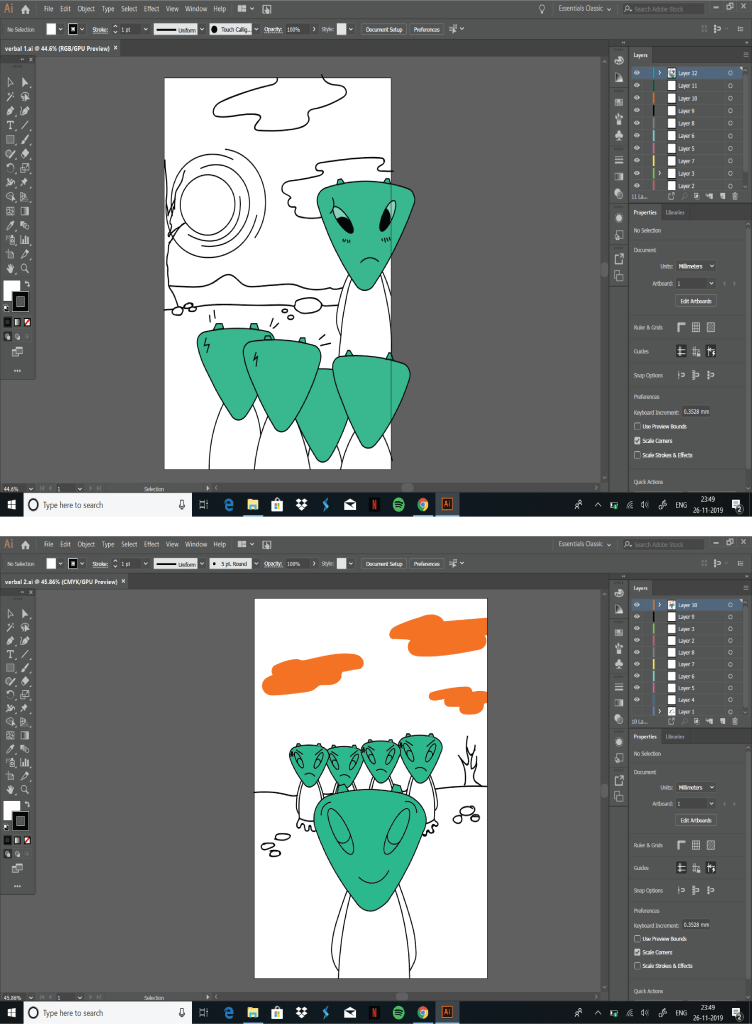Choose the Magic Wand tool in verbal 1.ai
Viewport: 752px width, 1024px height.
click(x=11, y=96)
